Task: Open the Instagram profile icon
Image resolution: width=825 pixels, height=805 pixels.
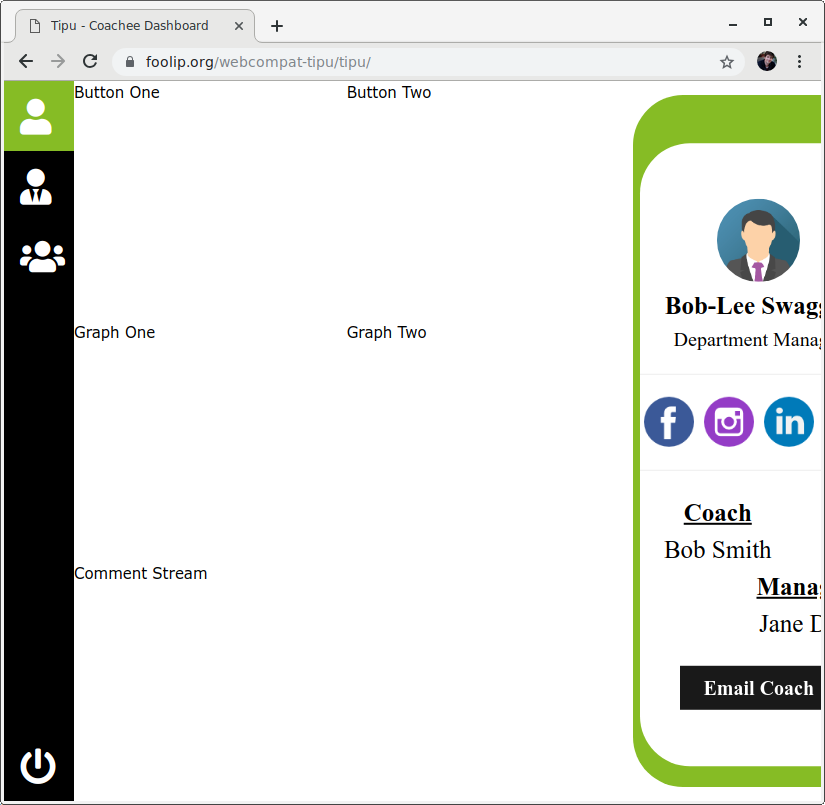Action: pos(728,422)
